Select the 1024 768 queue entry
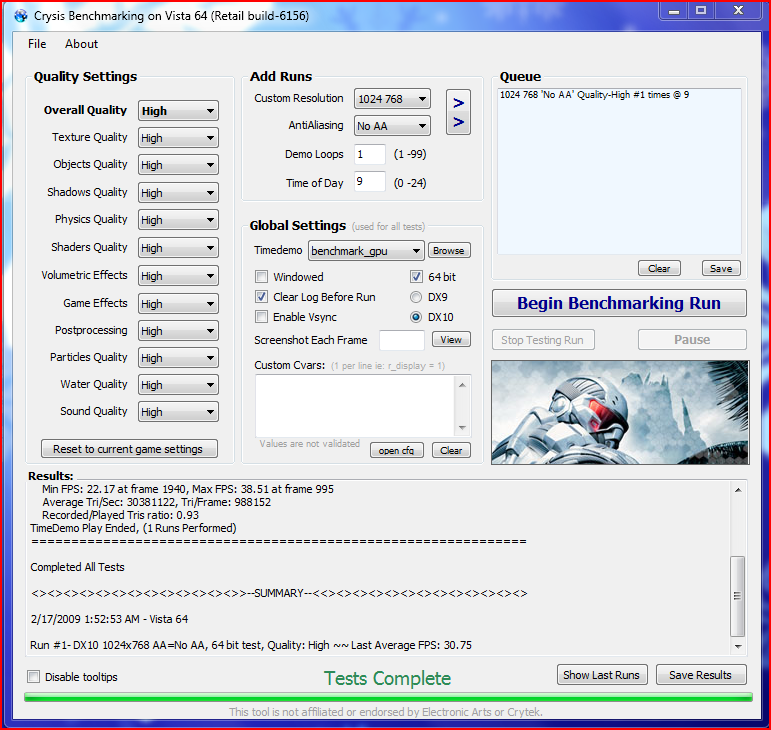Image resolution: width=771 pixels, height=730 pixels. click(594, 95)
